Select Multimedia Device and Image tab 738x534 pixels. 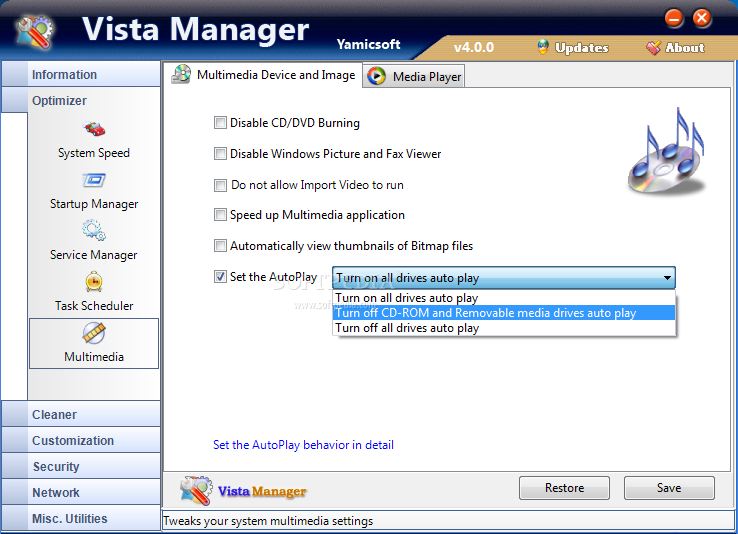(x=264, y=75)
